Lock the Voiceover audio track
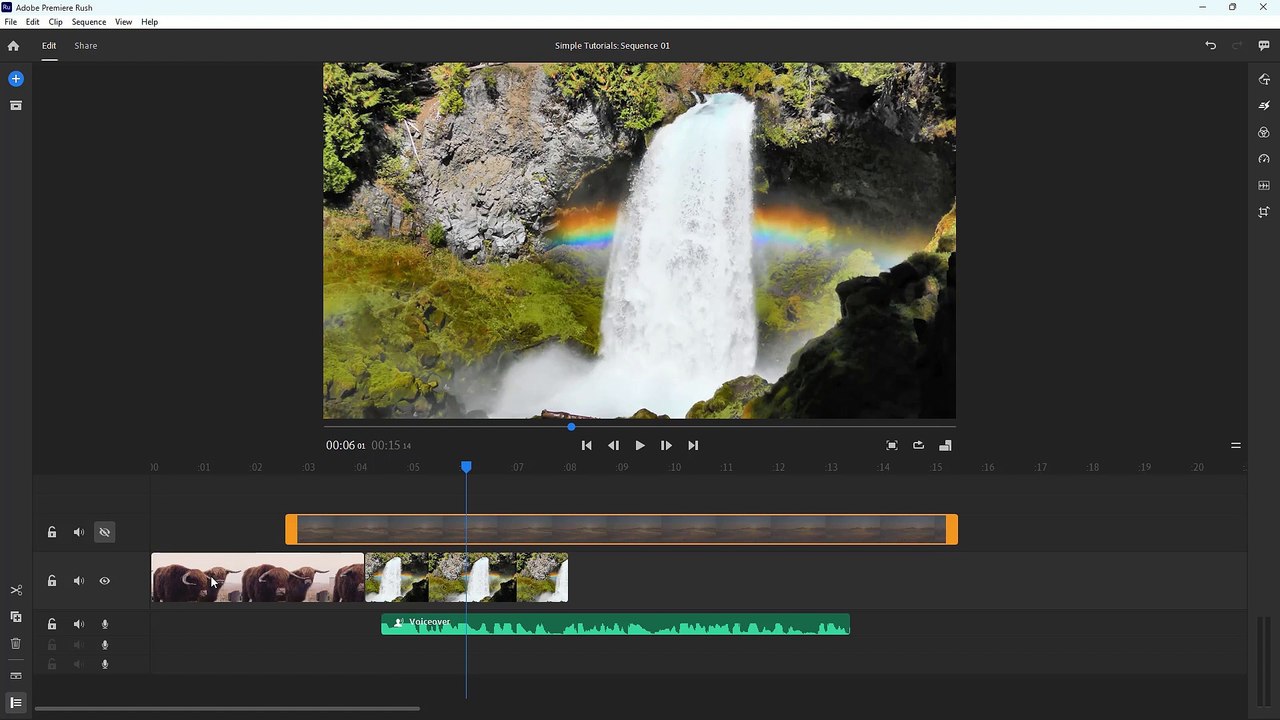 tap(52, 624)
